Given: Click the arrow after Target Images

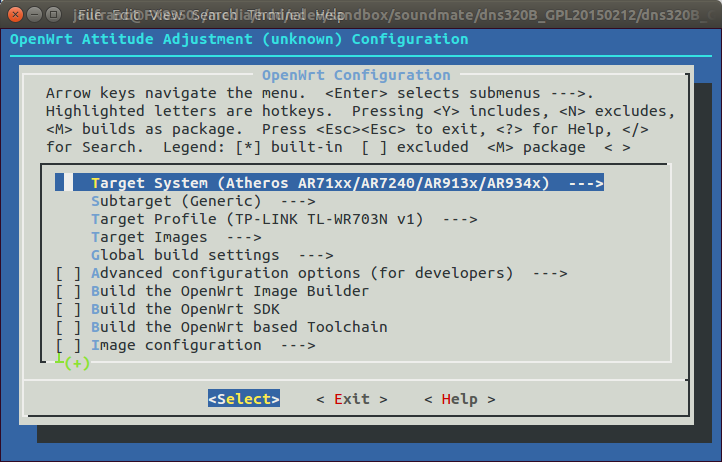Looking at the screenshot, I should [244, 237].
